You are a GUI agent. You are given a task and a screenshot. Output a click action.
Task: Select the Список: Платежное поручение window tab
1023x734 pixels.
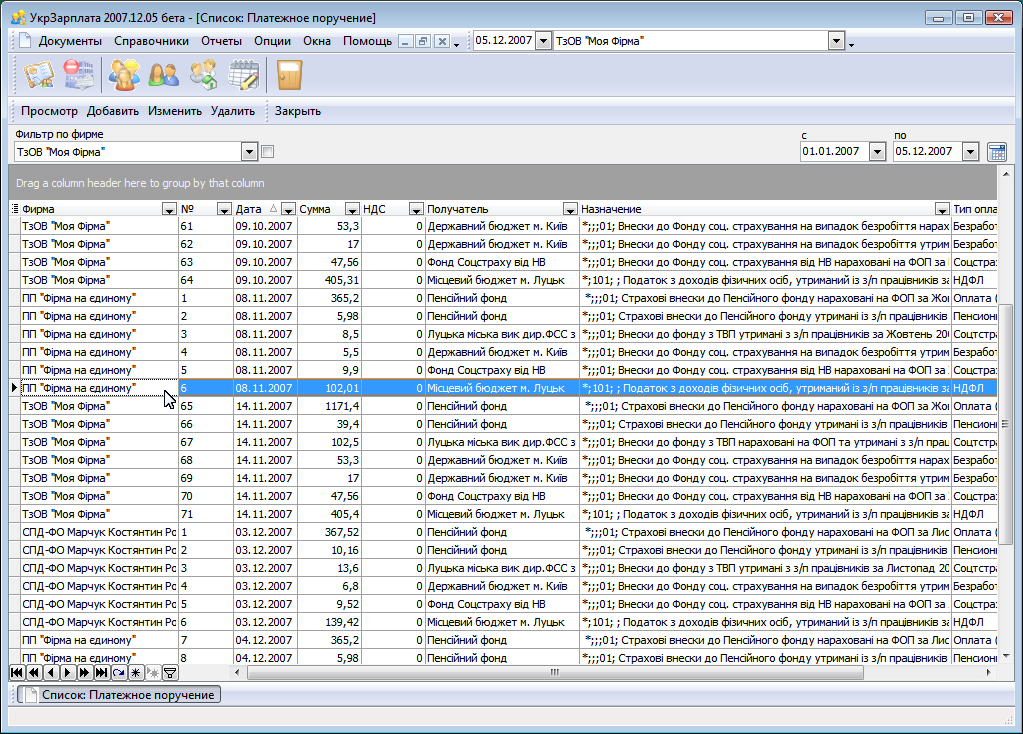tap(119, 695)
